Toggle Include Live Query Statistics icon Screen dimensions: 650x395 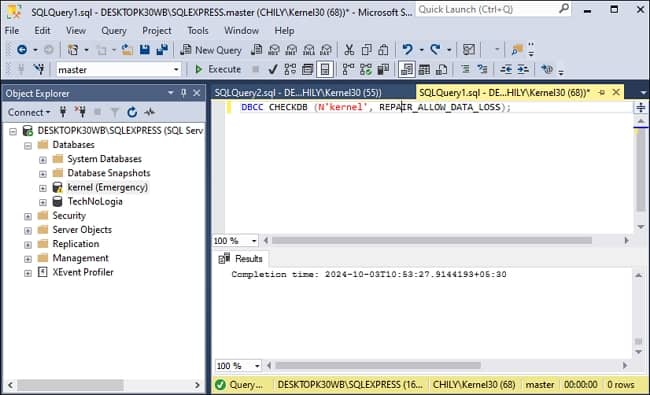[366, 69]
